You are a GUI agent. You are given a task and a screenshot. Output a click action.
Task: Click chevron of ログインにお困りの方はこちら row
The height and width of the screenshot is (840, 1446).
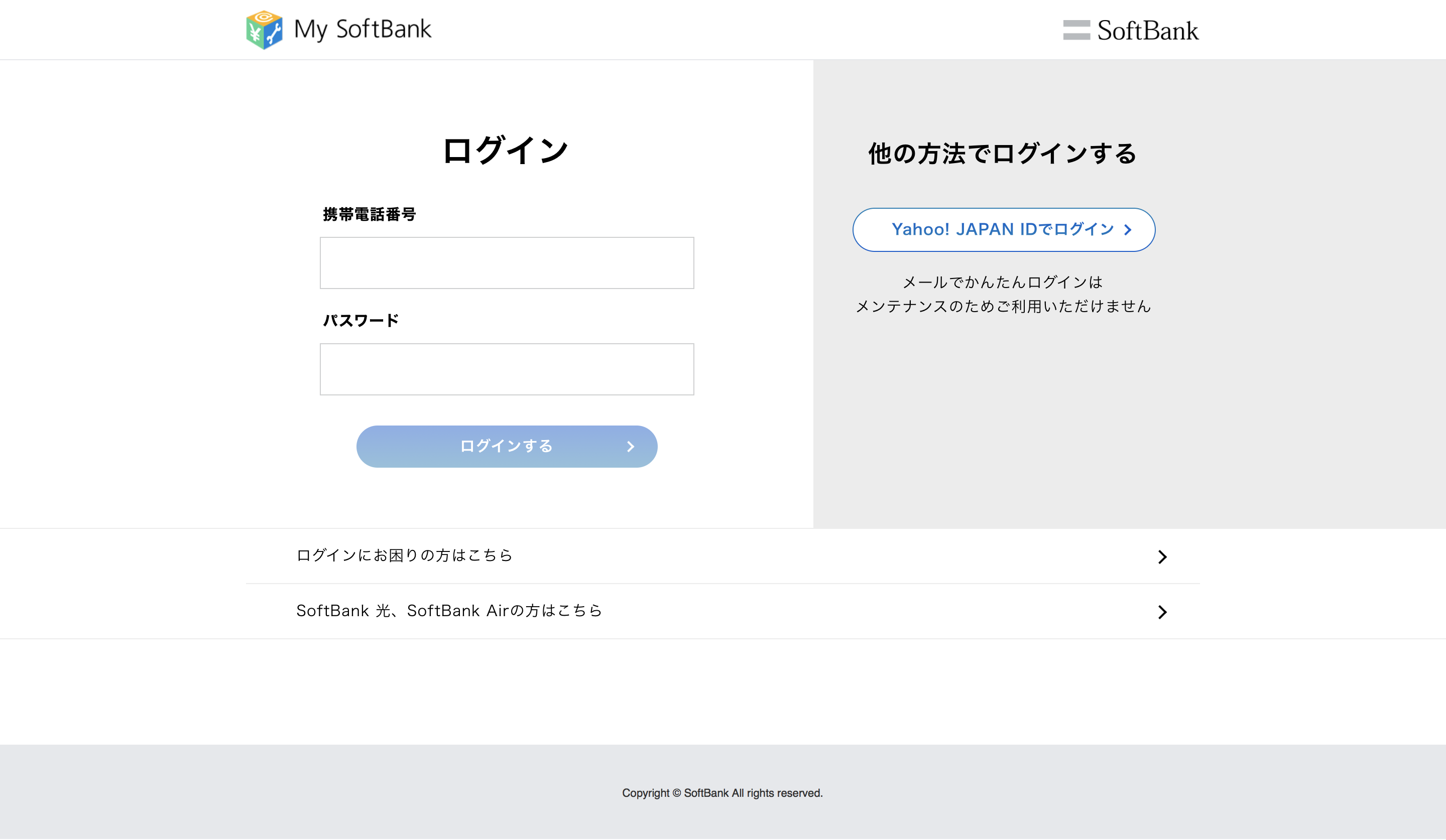pos(1162,557)
